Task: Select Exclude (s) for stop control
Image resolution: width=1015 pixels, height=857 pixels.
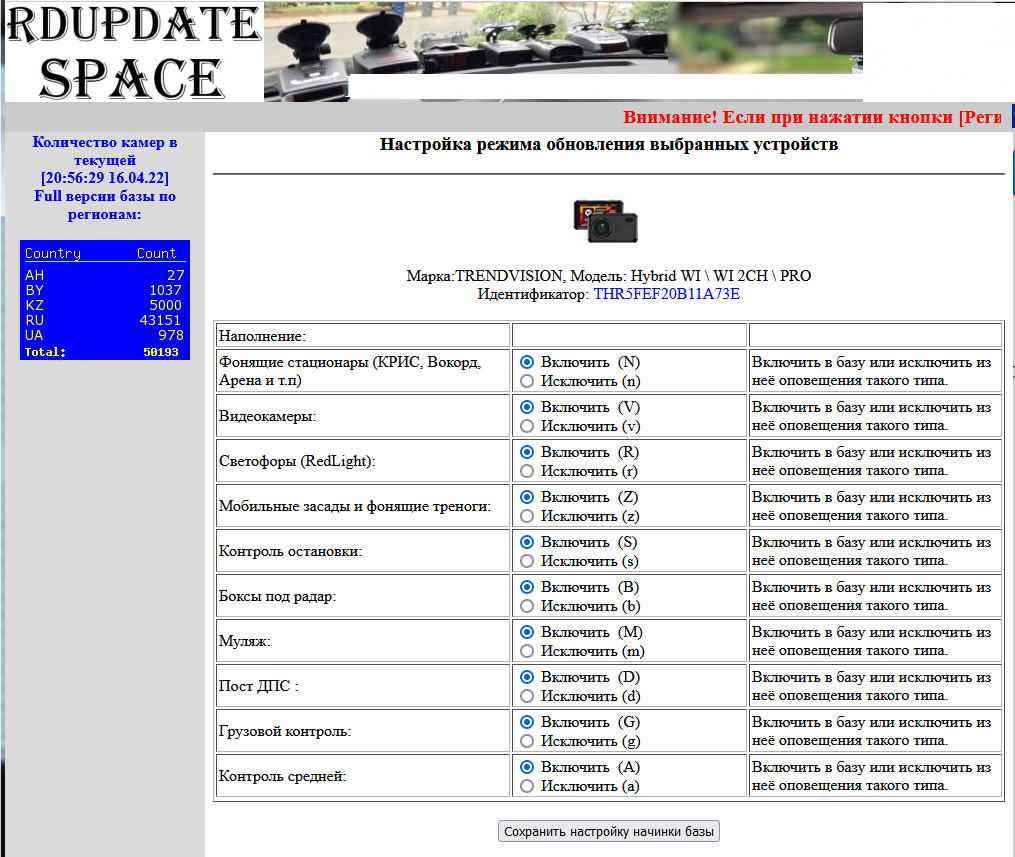Action: [528, 561]
